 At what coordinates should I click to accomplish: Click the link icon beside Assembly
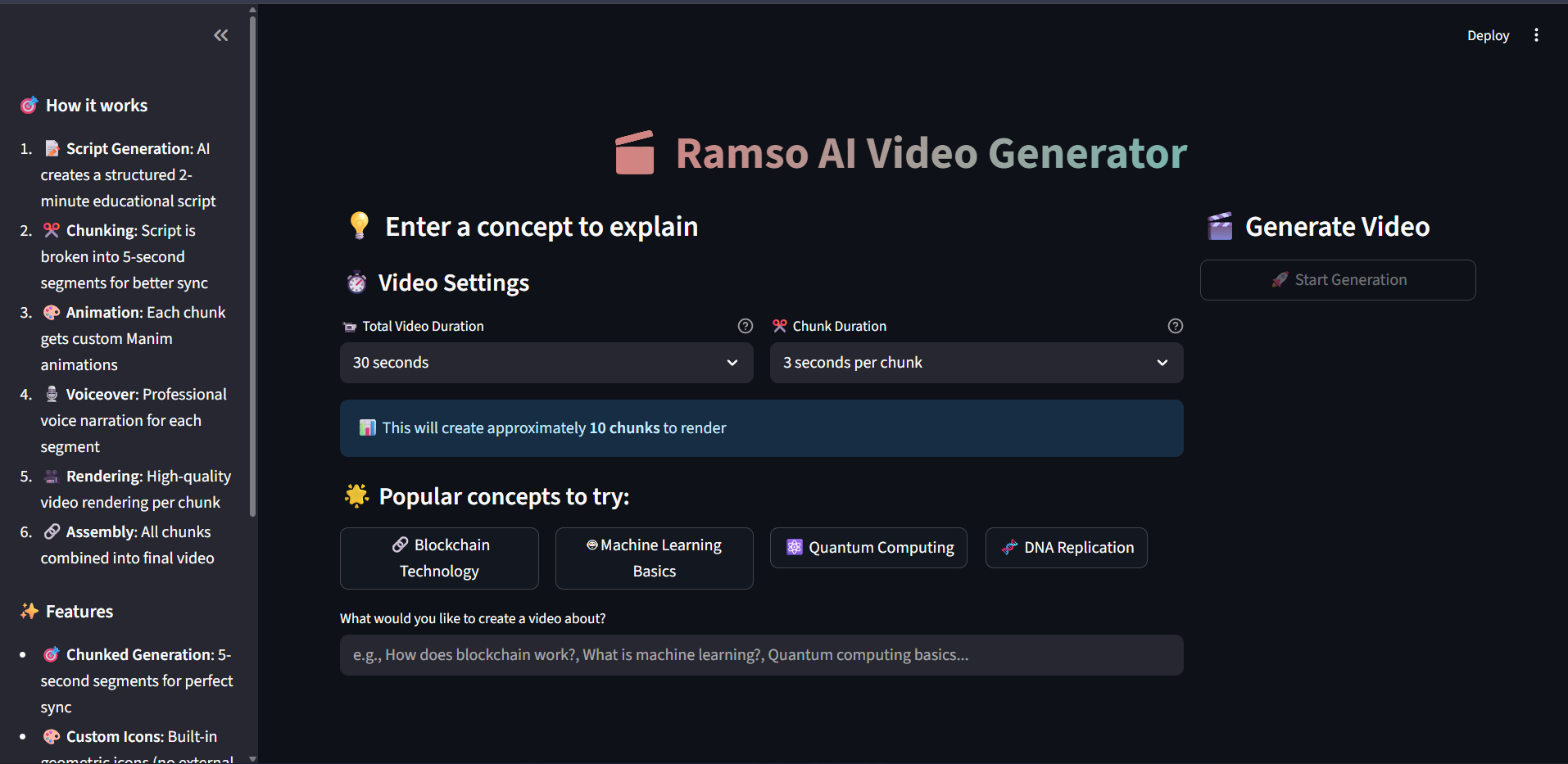click(52, 531)
